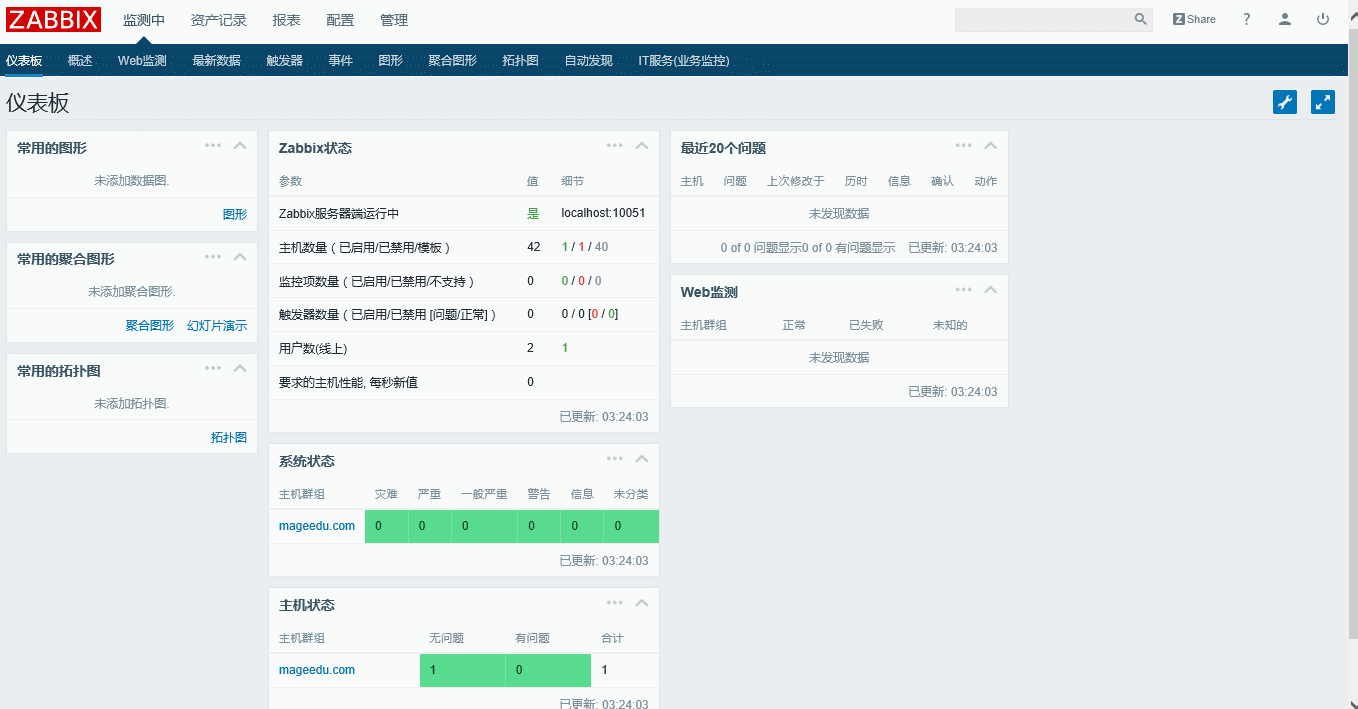The image size is (1358, 709).
Task: Toggle fullscreen mode with arrows button
Action: click(x=1323, y=102)
